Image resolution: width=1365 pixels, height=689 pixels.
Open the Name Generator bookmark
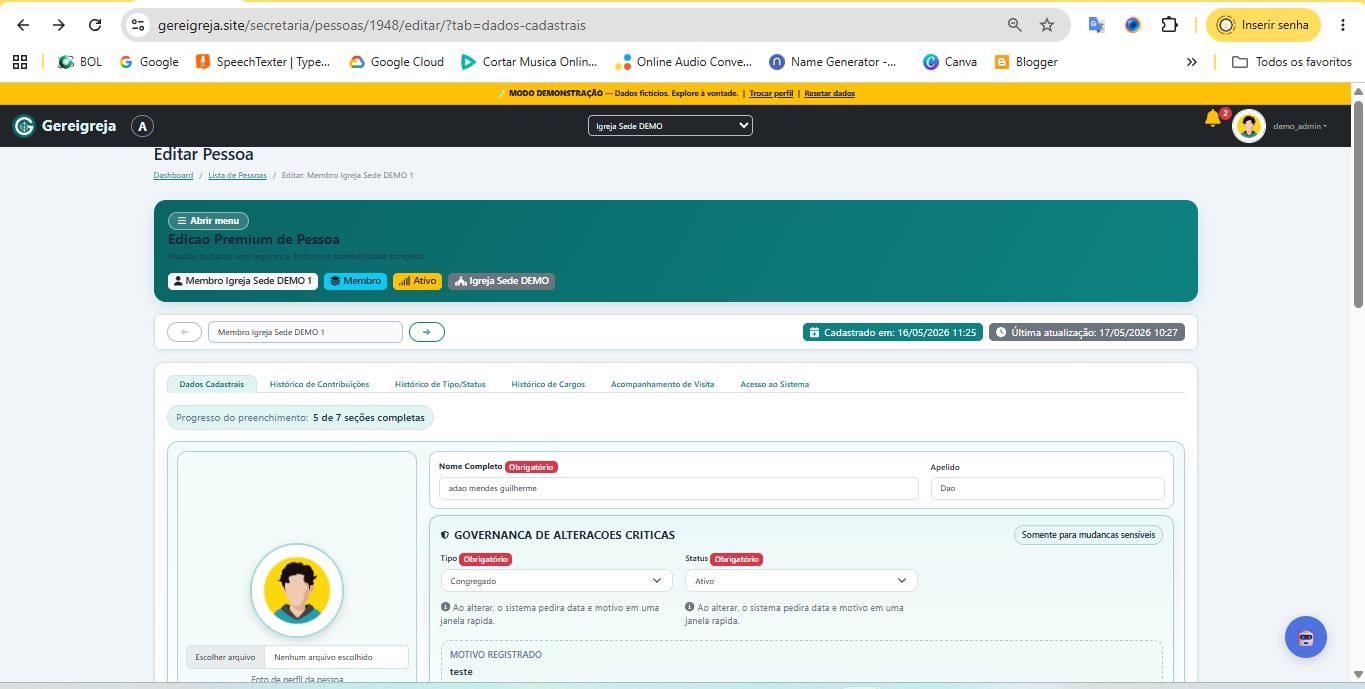tap(834, 62)
